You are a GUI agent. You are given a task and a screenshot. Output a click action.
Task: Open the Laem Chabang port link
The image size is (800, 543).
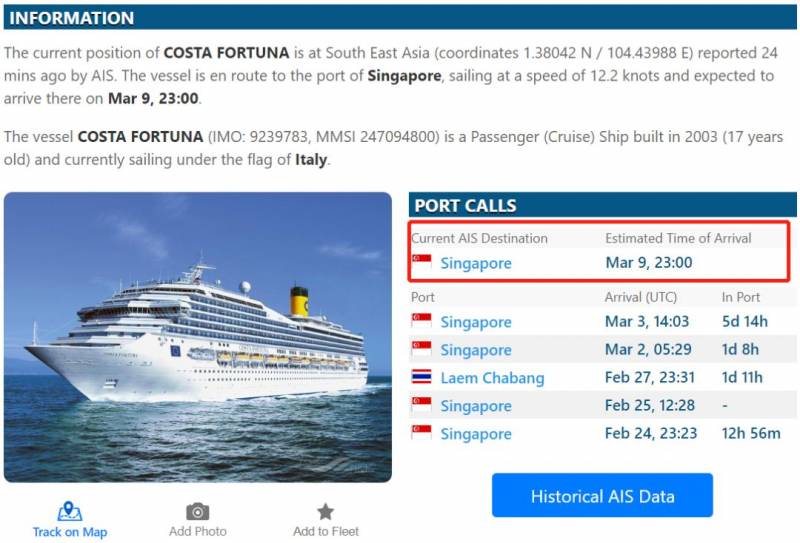pos(492,378)
